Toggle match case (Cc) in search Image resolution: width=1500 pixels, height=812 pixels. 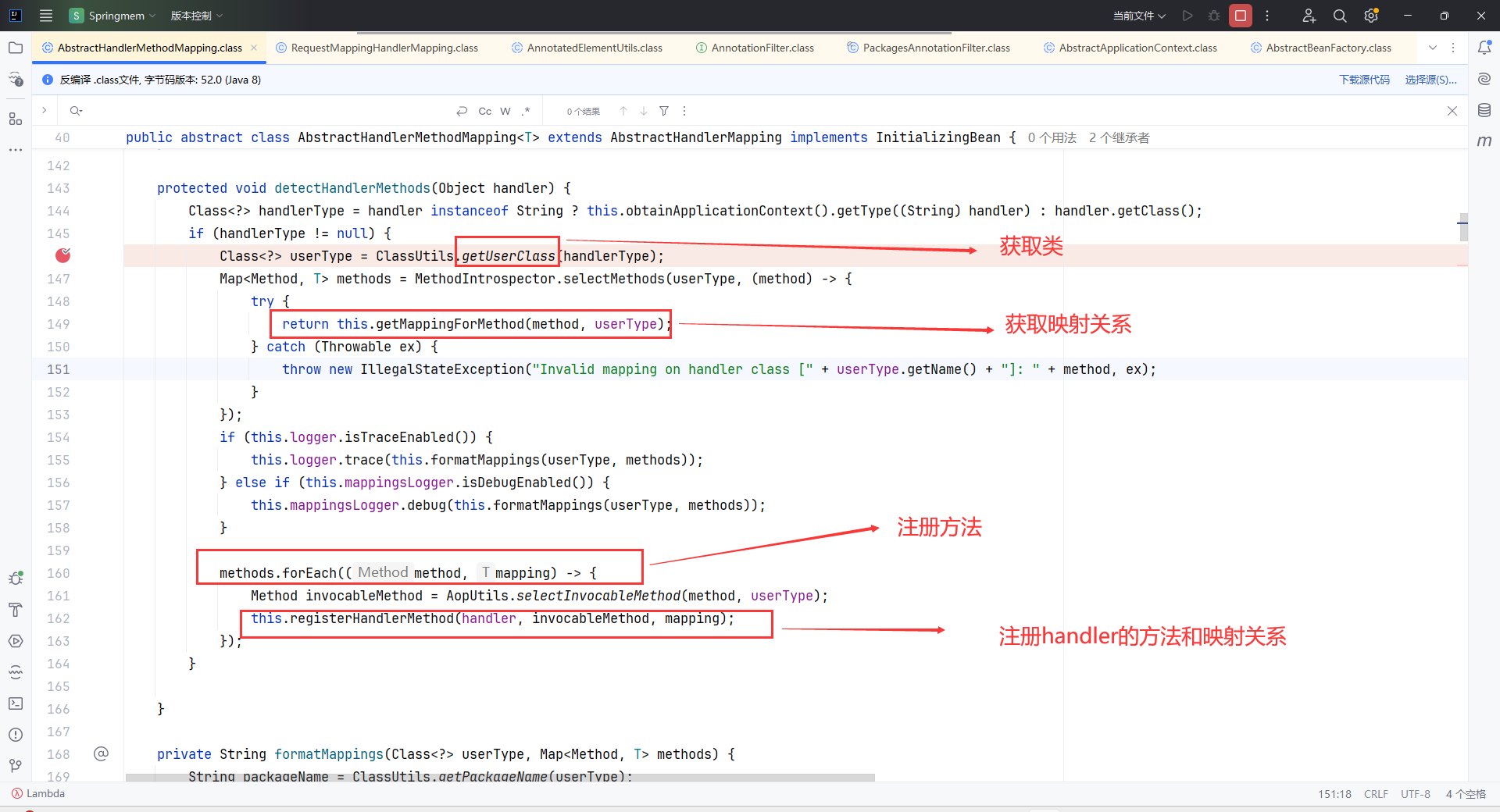484,111
